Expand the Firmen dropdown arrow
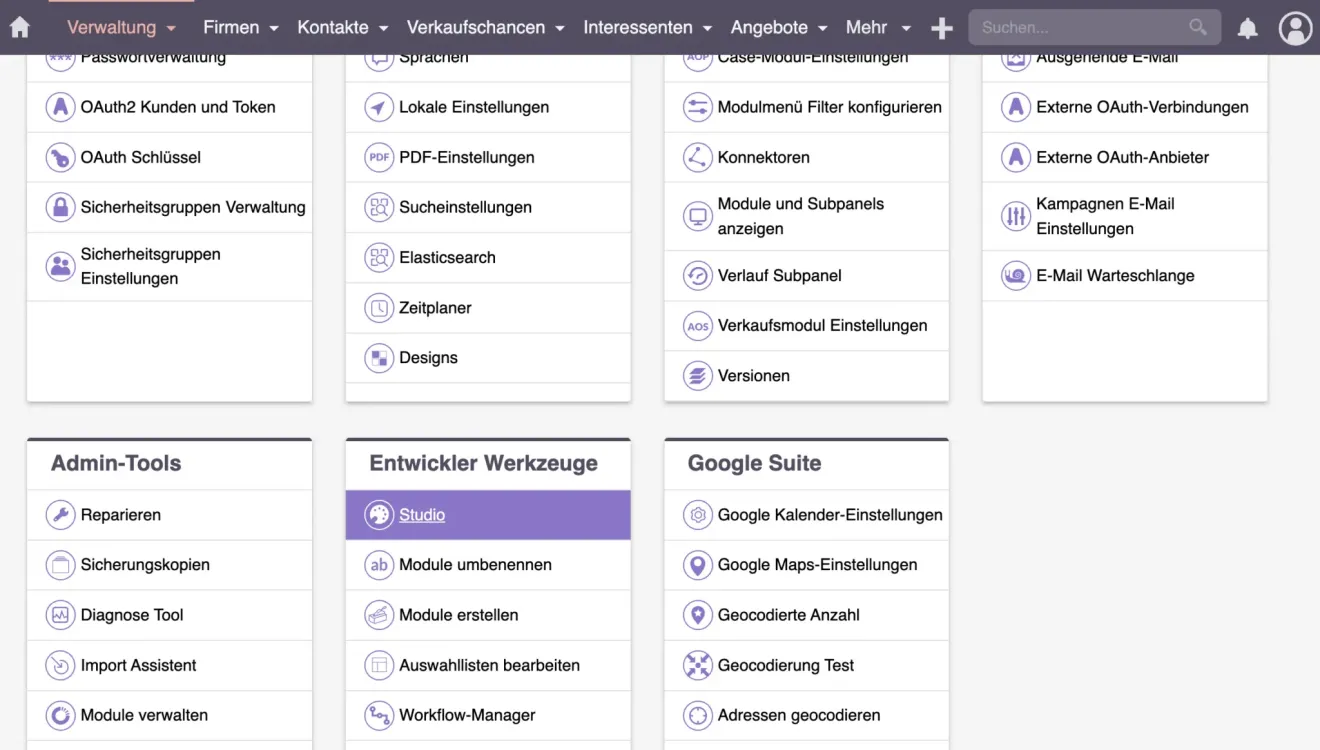 274,29
